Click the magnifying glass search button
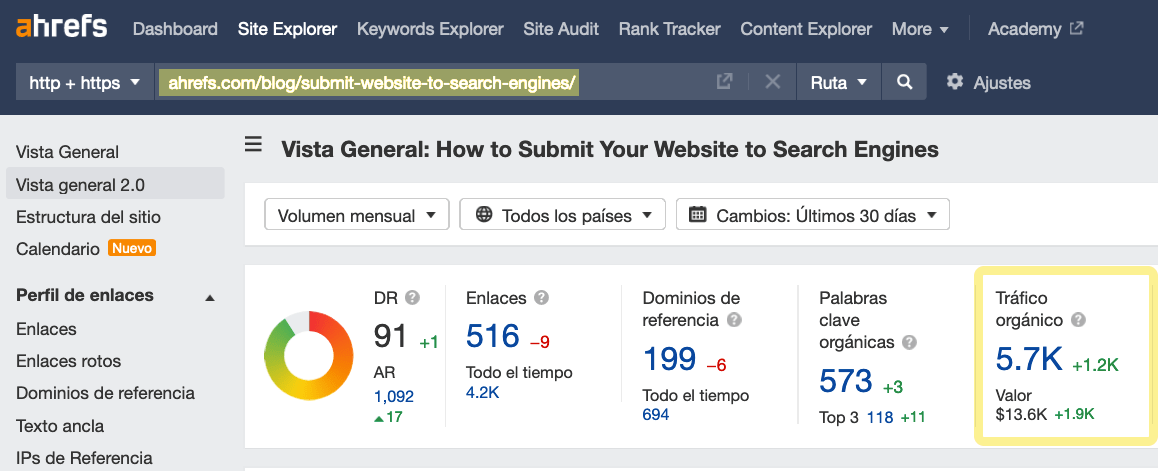1158x471 pixels. 905,82
